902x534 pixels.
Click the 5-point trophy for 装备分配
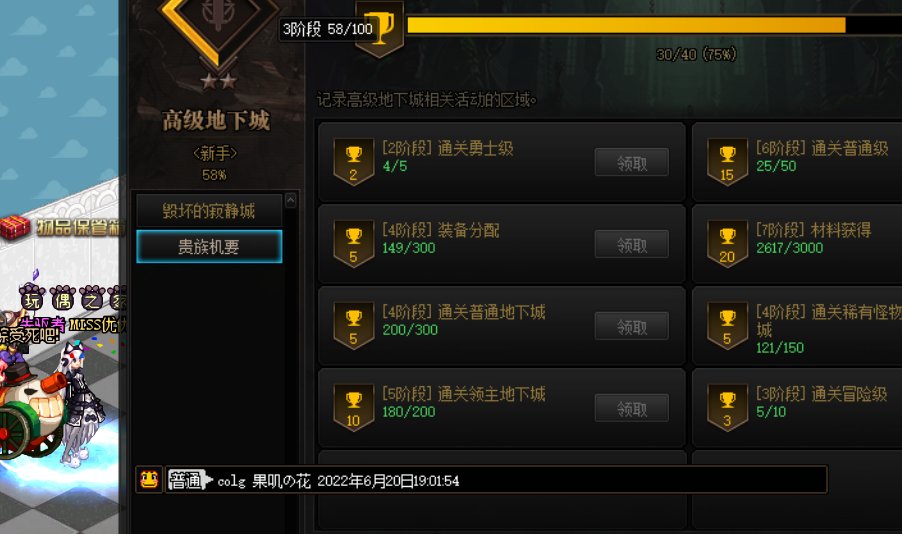(x=353, y=245)
